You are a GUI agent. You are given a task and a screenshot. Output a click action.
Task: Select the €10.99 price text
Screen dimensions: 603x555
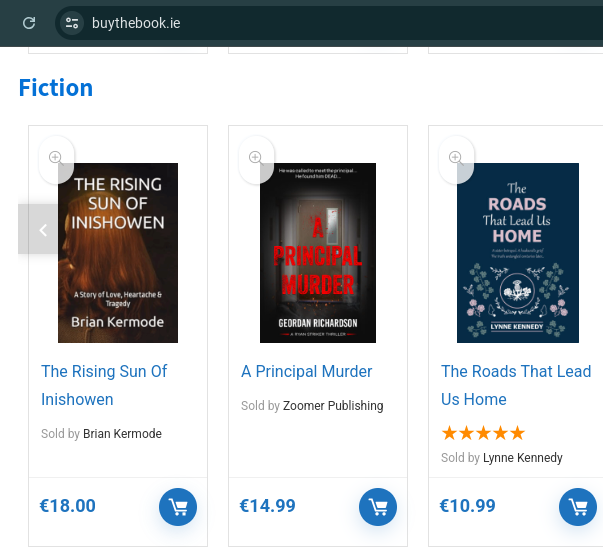468,506
